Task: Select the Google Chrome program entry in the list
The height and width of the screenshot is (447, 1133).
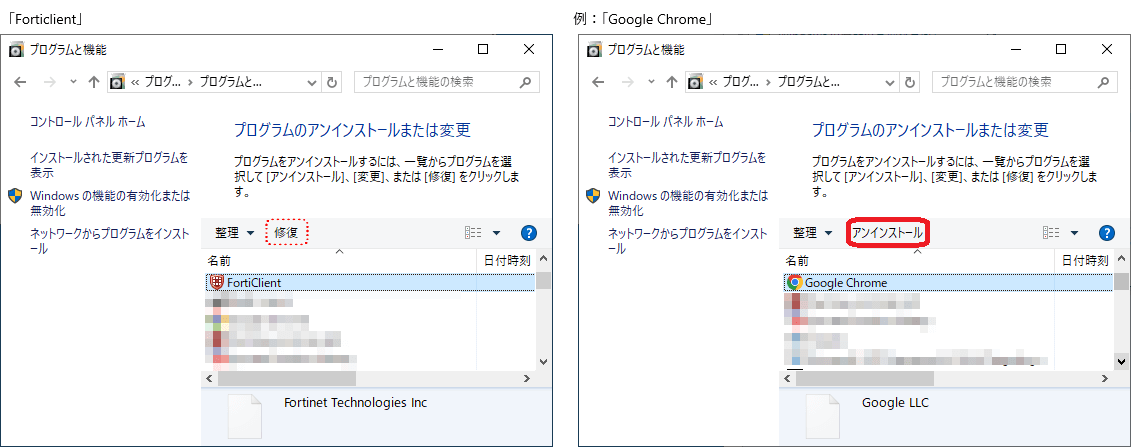Action: click(845, 283)
